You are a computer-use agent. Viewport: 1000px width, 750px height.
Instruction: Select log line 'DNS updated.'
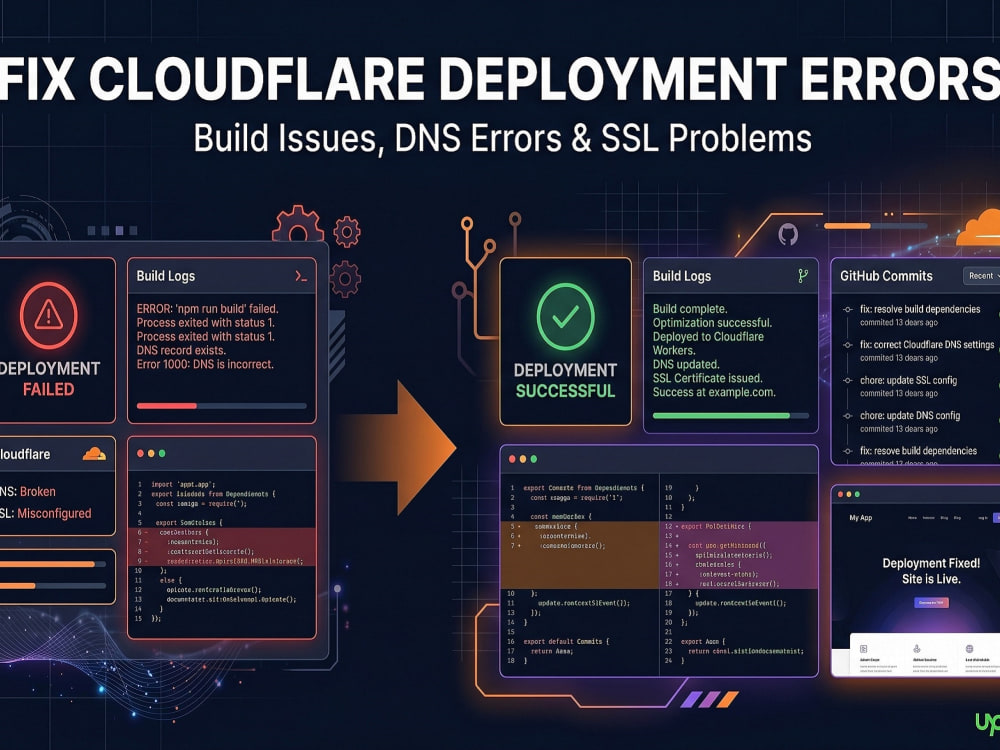point(686,365)
